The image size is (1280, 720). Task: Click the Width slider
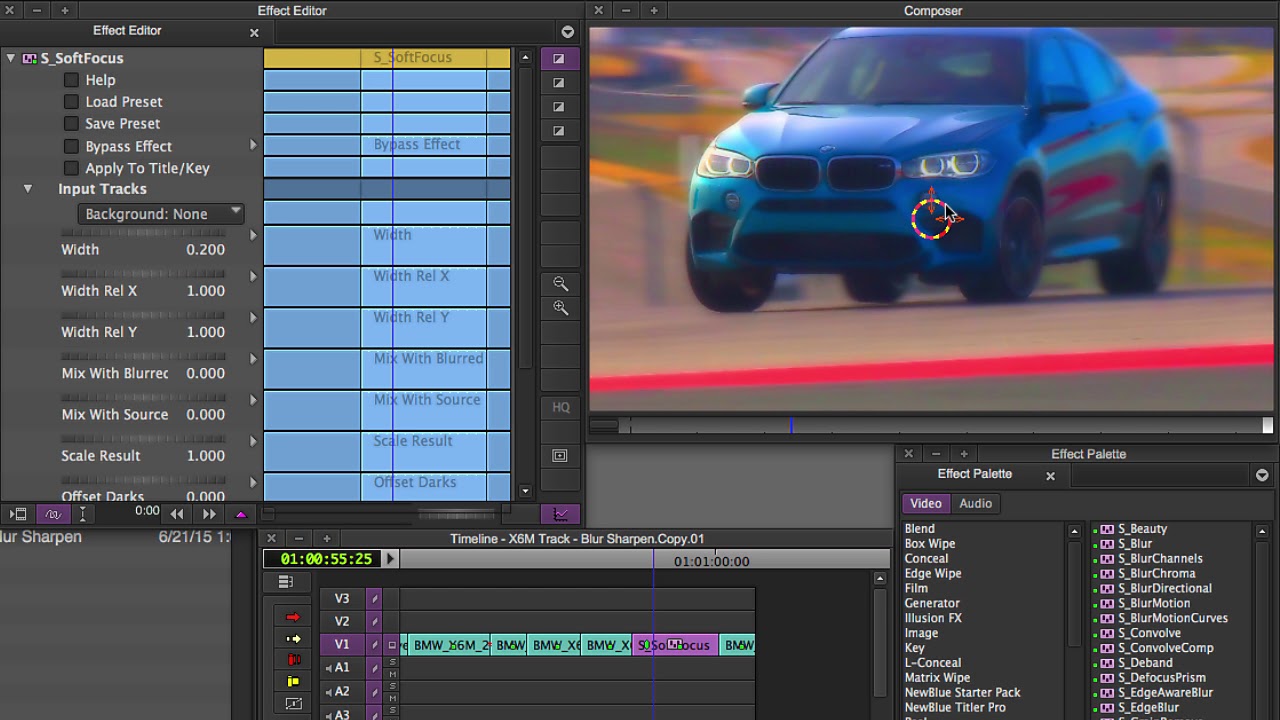click(x=143, y=233)
